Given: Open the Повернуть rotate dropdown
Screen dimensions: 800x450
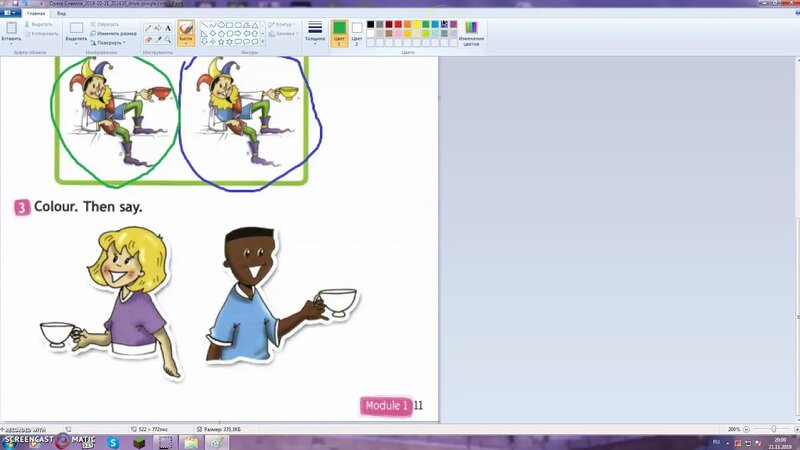Looking at the screenshot, I should (x=108, y=43).
